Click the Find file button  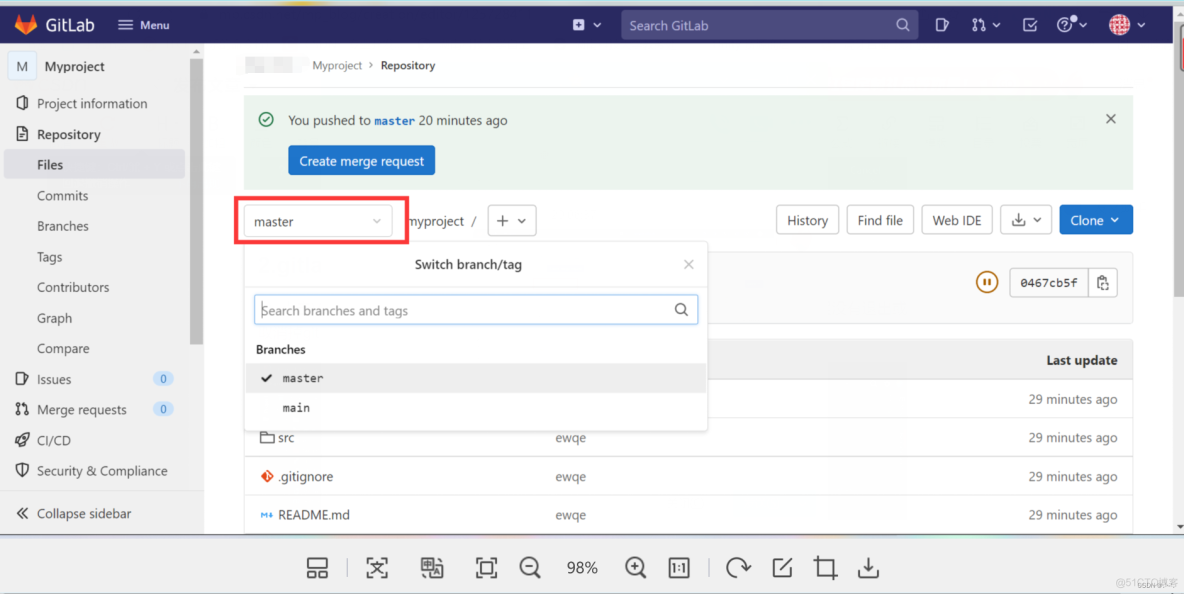880,220
